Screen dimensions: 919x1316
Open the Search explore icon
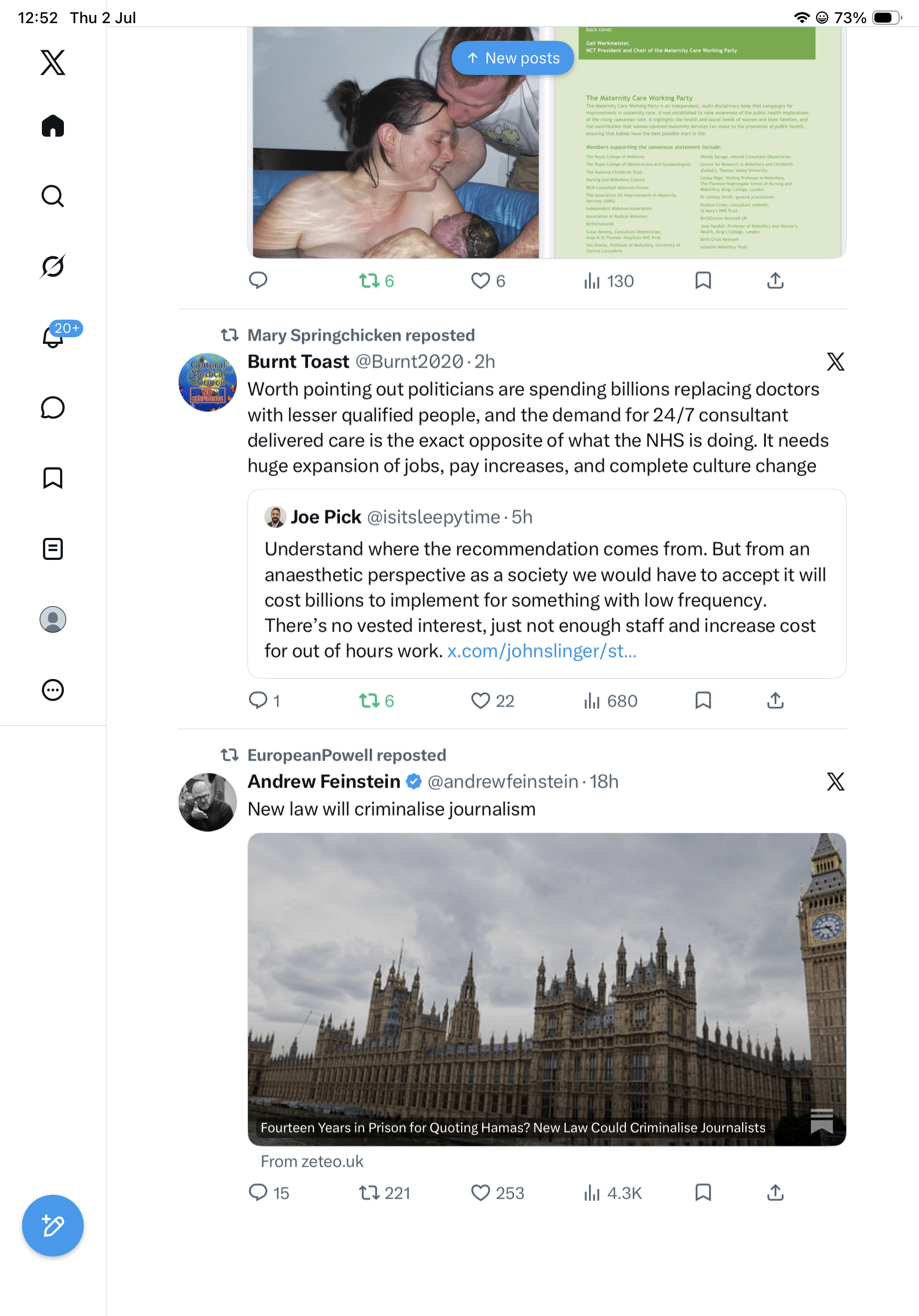click(53, 196)
